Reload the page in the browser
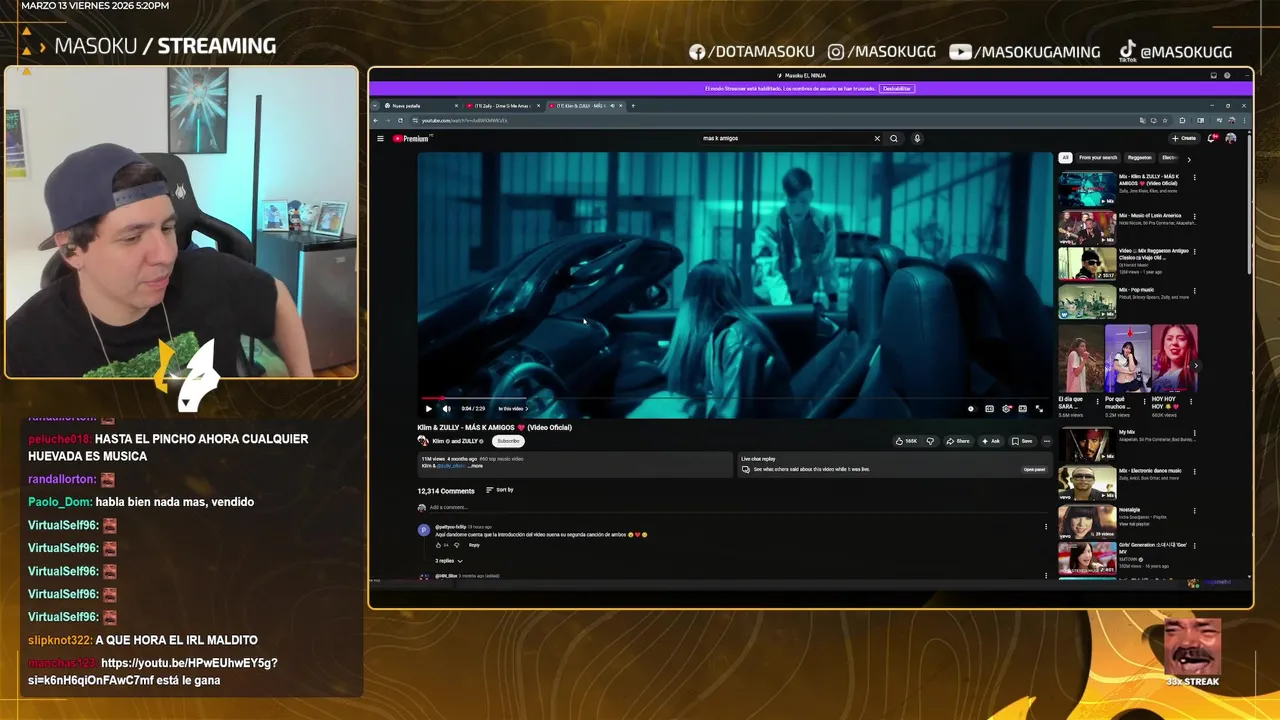This screenshot has height=720, width=1280. (x=401, y=120)
